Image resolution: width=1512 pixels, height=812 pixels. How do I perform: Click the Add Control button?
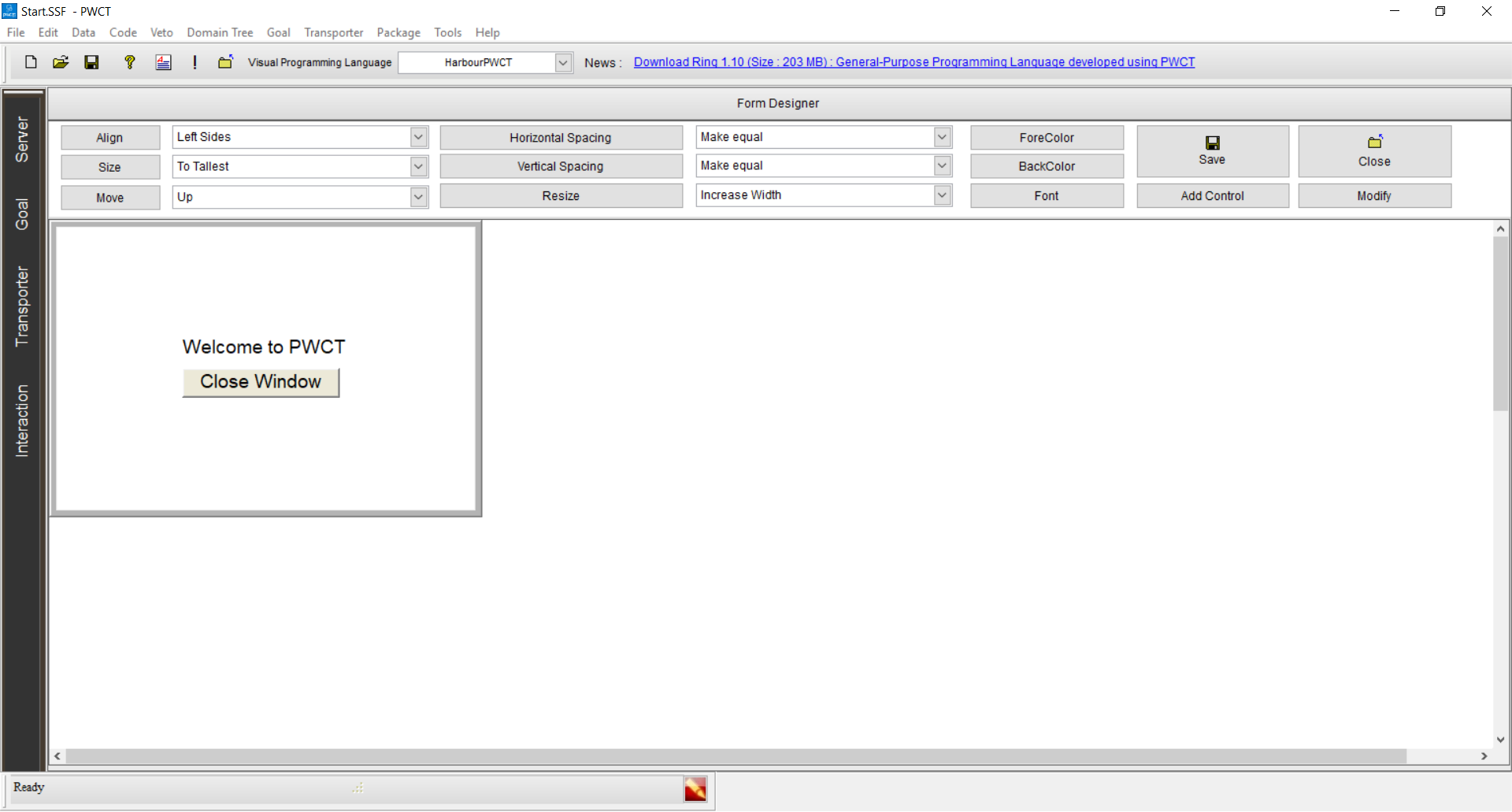(x=1213, y=196)
